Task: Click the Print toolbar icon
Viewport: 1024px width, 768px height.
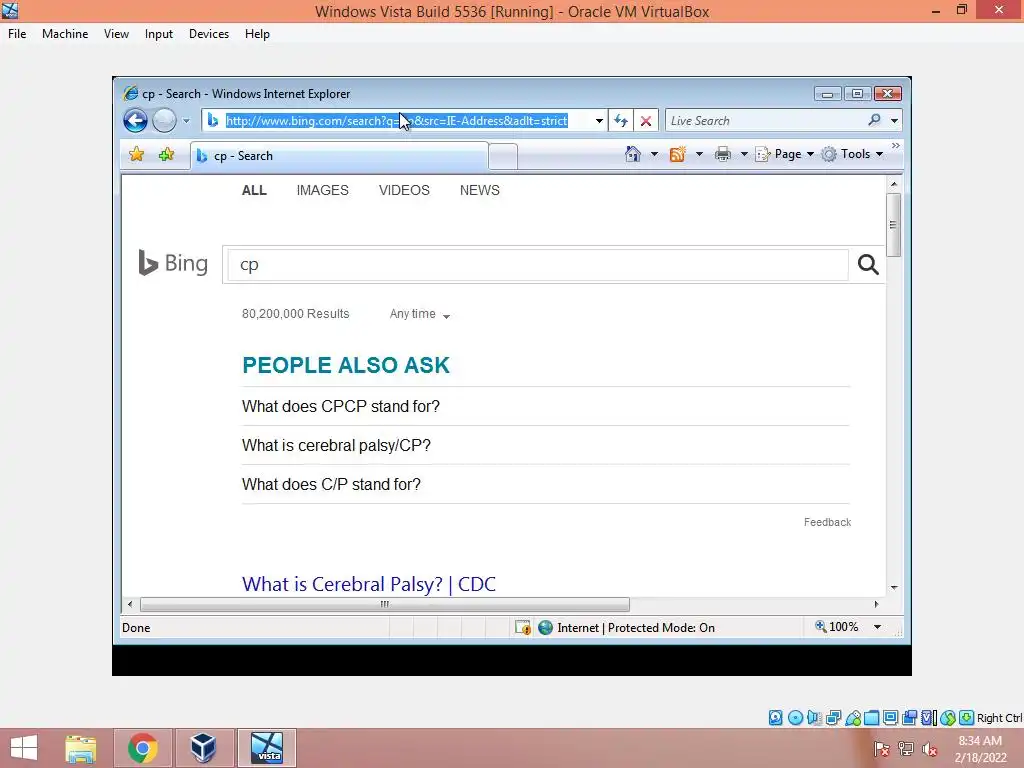Action: [723, 154]
